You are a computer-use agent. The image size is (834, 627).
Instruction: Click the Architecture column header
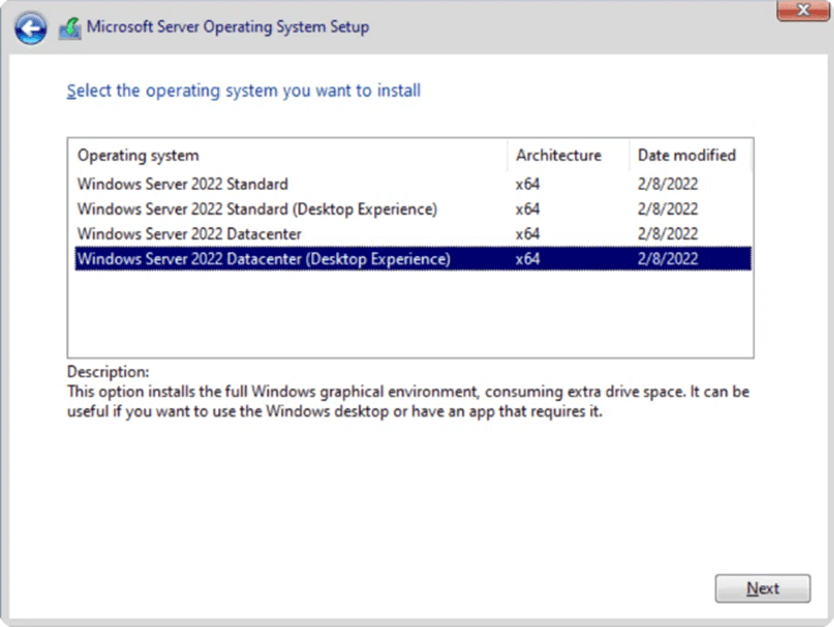(x=558, y=155)
